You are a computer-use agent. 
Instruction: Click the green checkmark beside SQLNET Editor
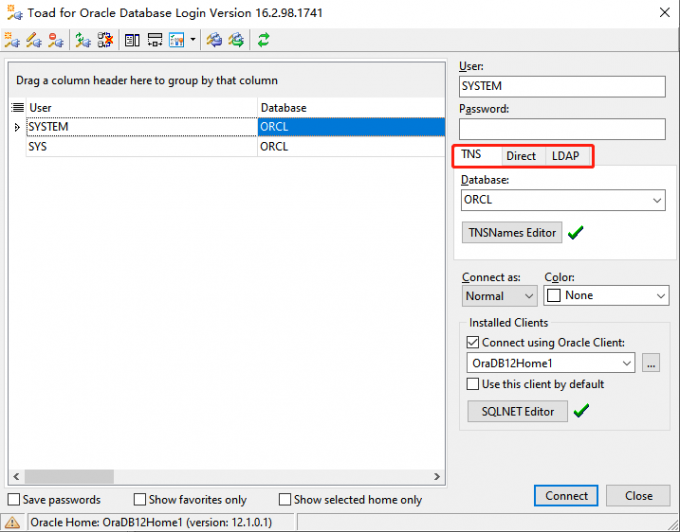click(x=581, y=411)
